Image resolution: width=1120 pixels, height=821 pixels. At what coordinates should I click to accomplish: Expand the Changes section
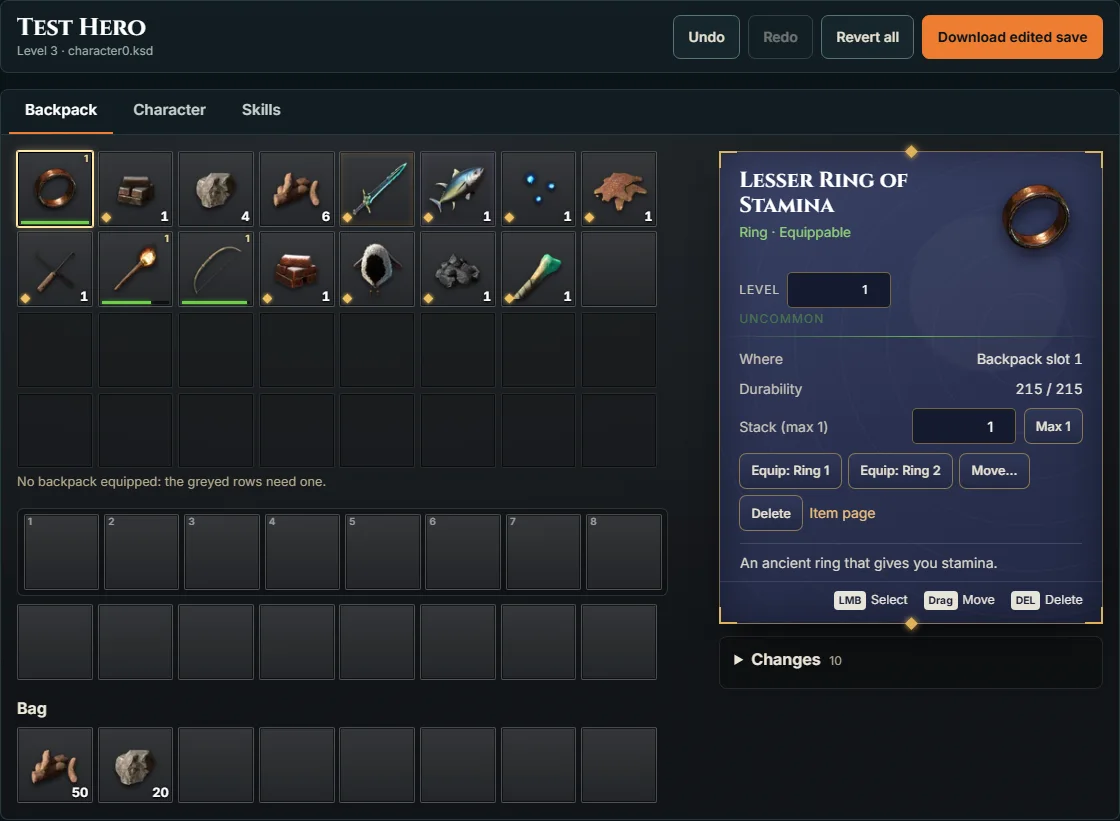point(911,660)
